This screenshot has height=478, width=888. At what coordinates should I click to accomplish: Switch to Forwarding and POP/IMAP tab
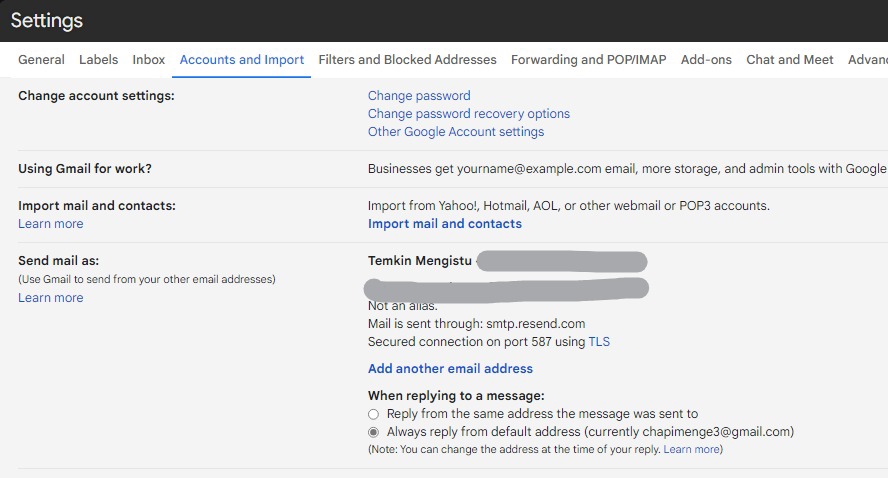click(588, 60)
